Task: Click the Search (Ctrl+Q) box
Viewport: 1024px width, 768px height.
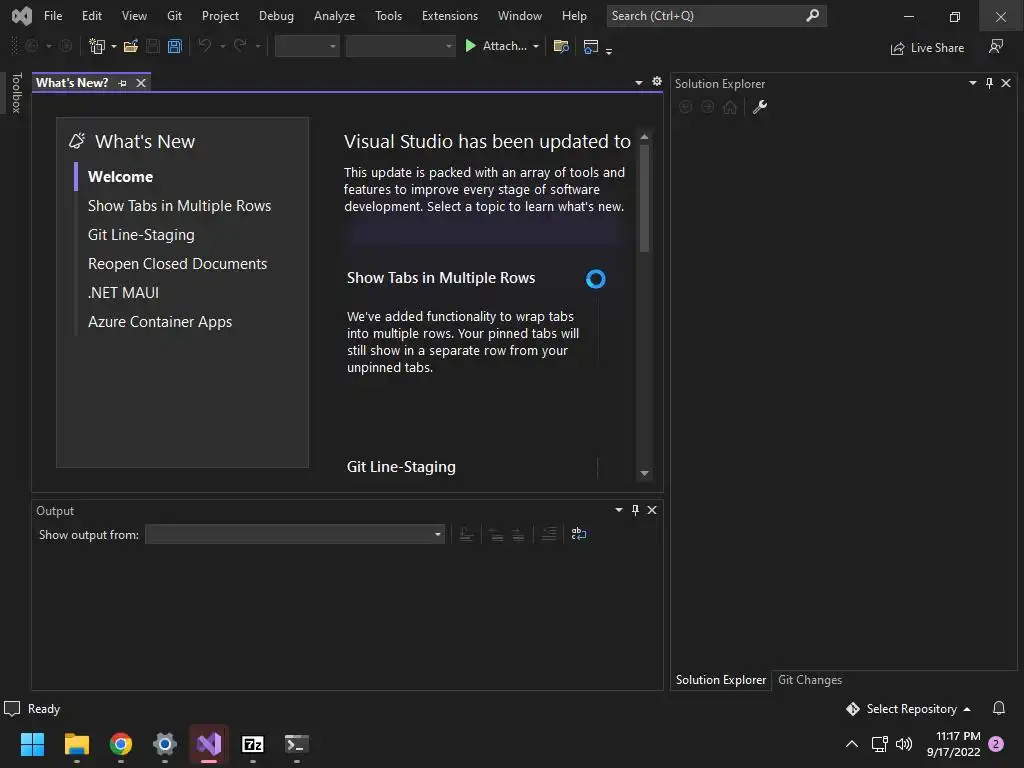Action: click(716, 16)
